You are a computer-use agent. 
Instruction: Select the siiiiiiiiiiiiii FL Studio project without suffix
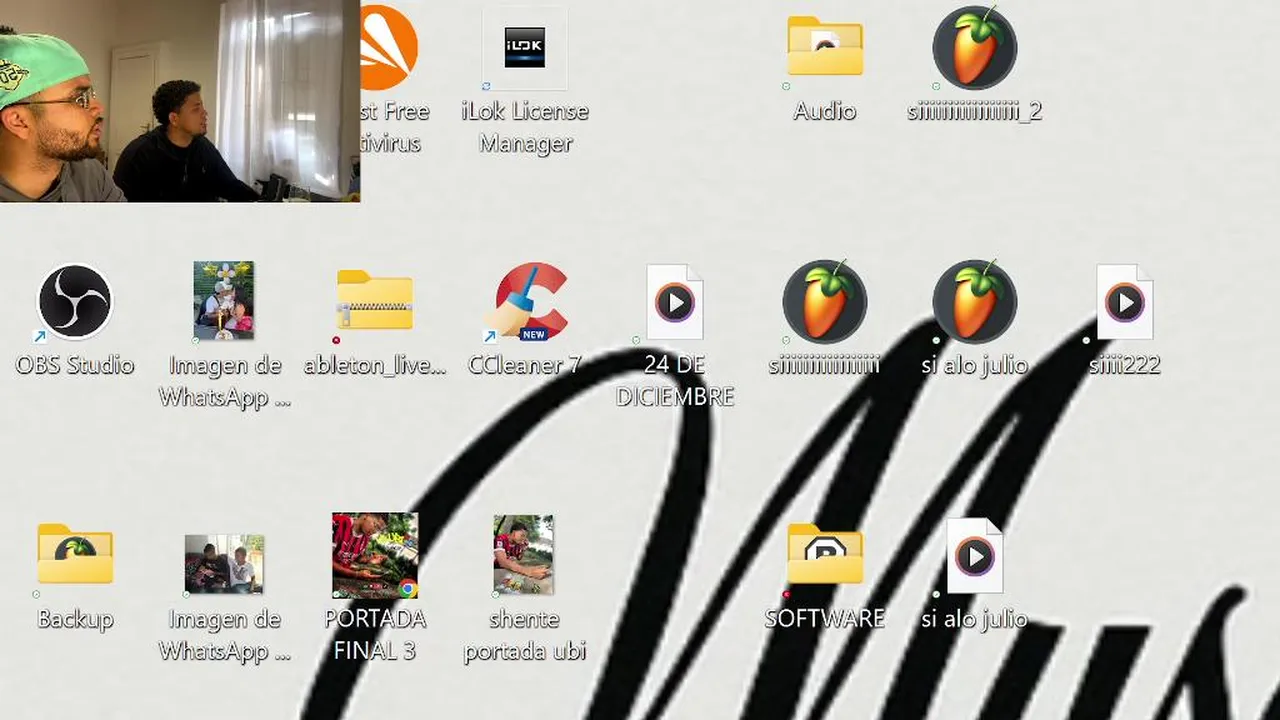825,301
